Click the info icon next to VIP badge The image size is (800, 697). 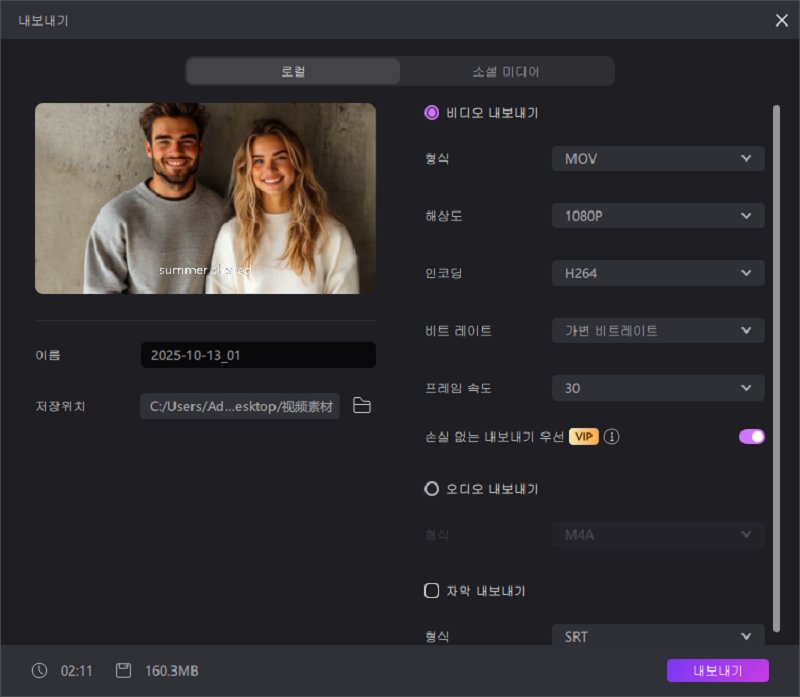pyautogui.click(x=611, y=436)
